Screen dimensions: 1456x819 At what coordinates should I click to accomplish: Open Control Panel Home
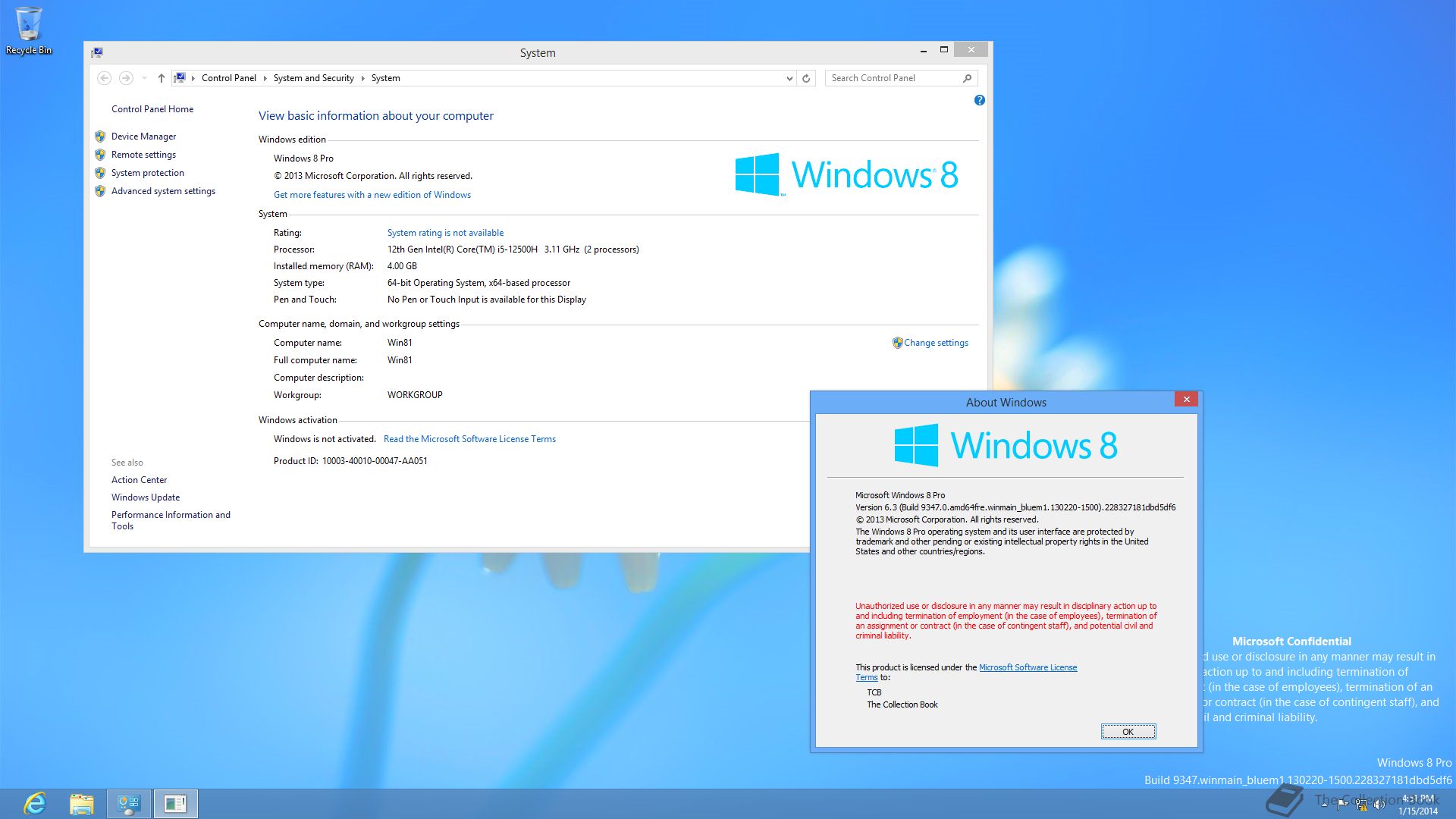pyautogui.click(x=152, y=109)
